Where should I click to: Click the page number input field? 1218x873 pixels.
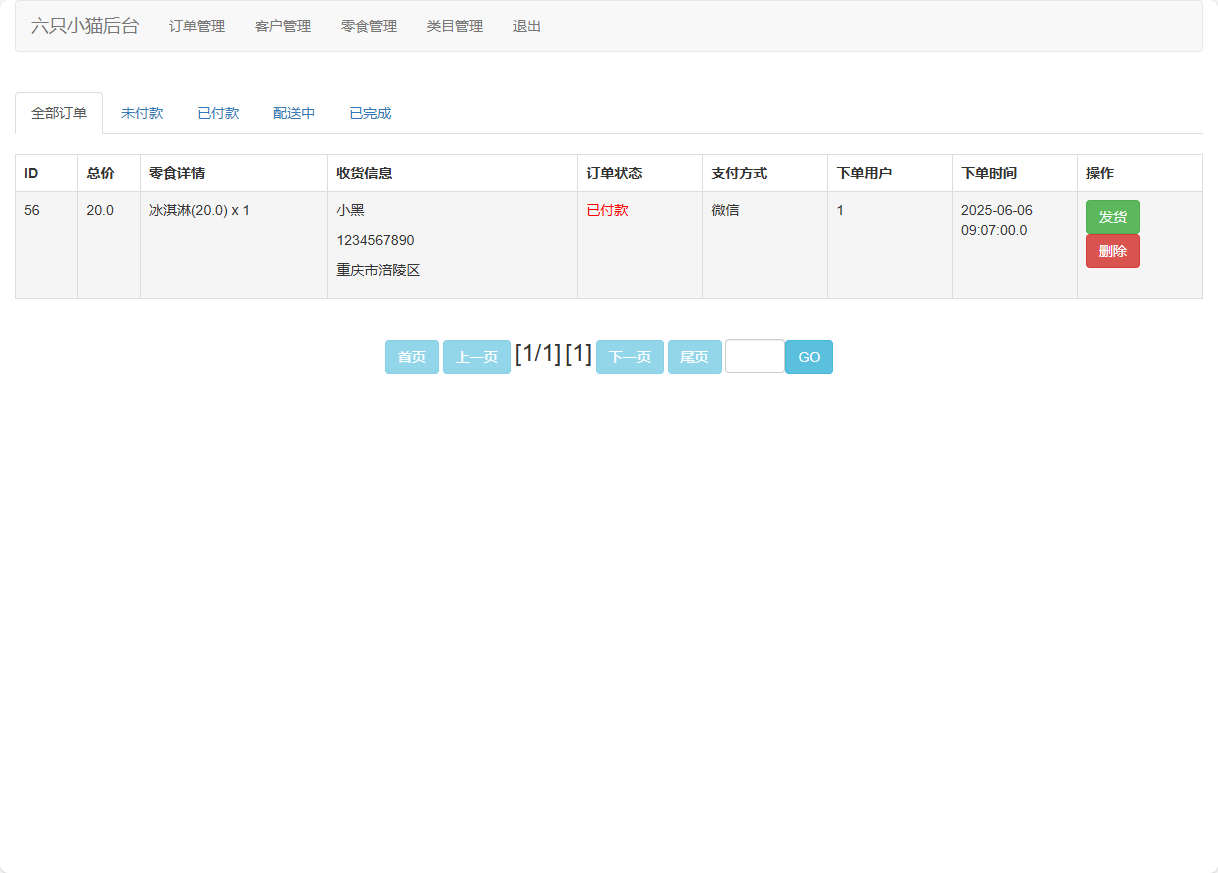[755, 356]
